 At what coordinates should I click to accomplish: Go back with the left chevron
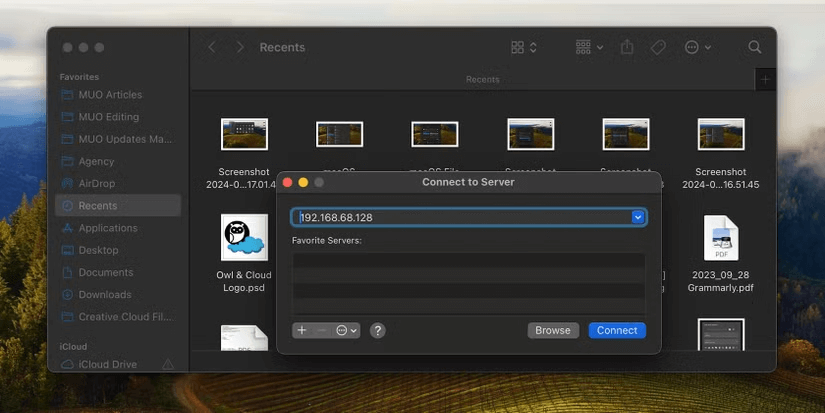211,47
